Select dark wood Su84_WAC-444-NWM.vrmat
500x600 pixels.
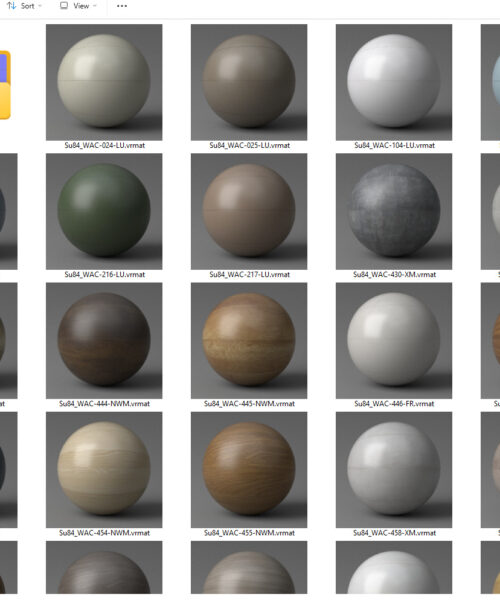coord(104,341)
